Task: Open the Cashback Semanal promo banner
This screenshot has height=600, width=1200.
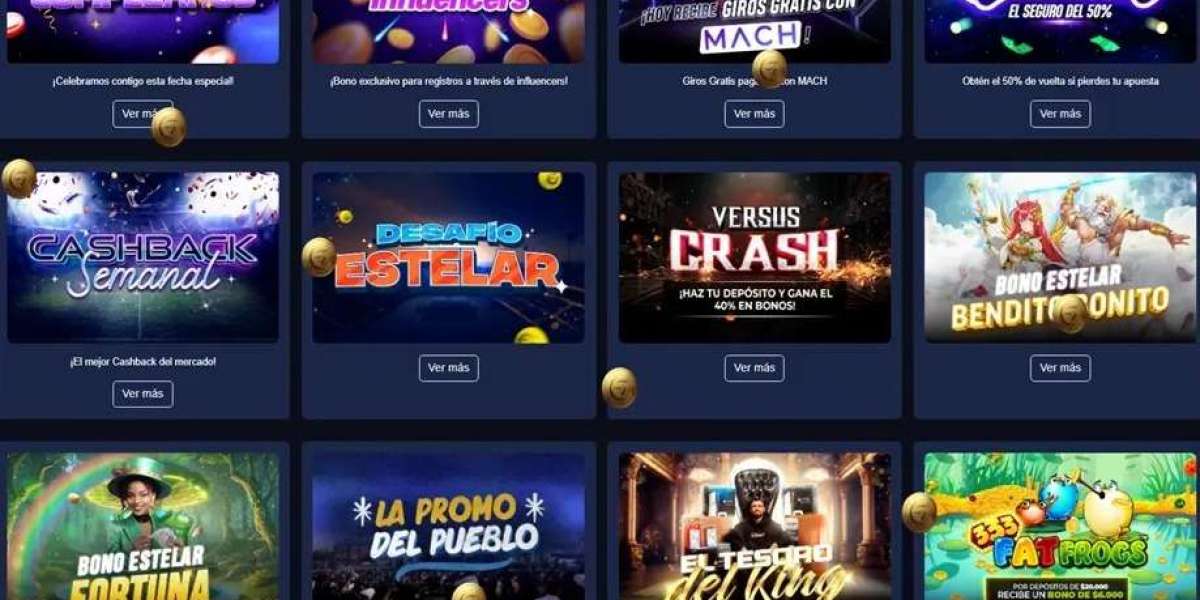Action: click(x=143, y=257)
